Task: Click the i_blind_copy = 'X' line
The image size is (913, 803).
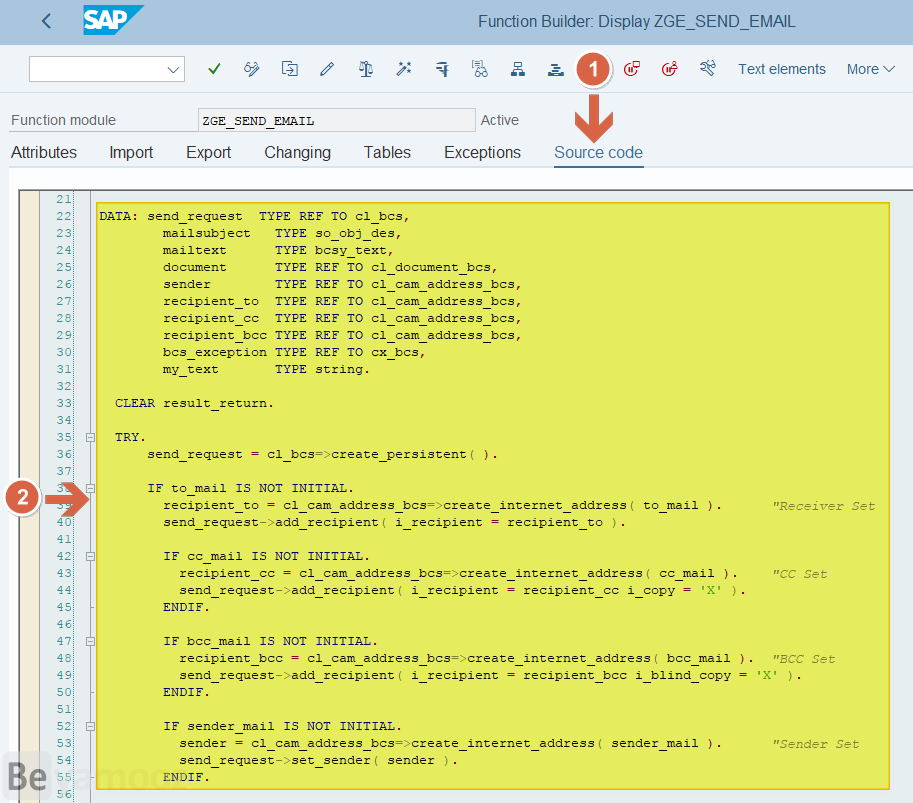Action: click(490, 675)
